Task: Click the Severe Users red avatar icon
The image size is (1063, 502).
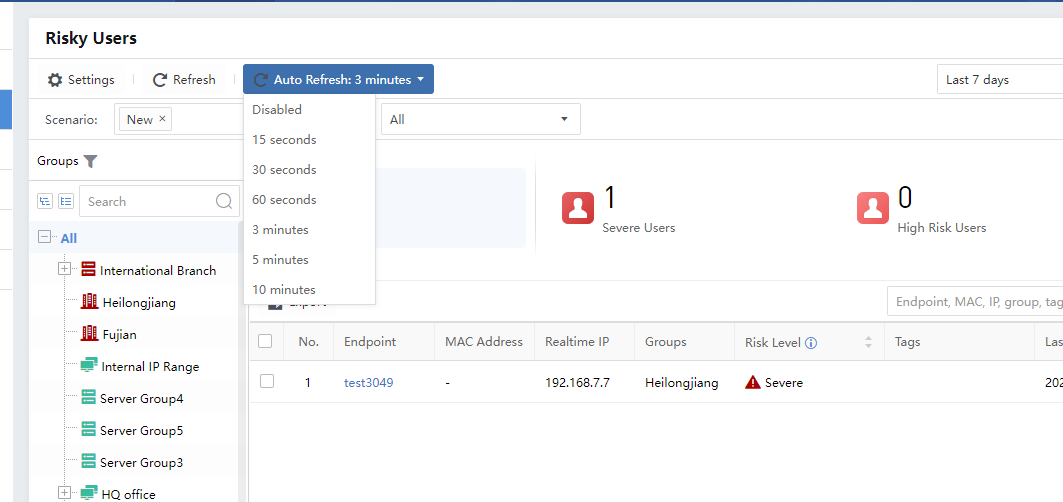Action: pyautogui.click(x=577, y=208)
